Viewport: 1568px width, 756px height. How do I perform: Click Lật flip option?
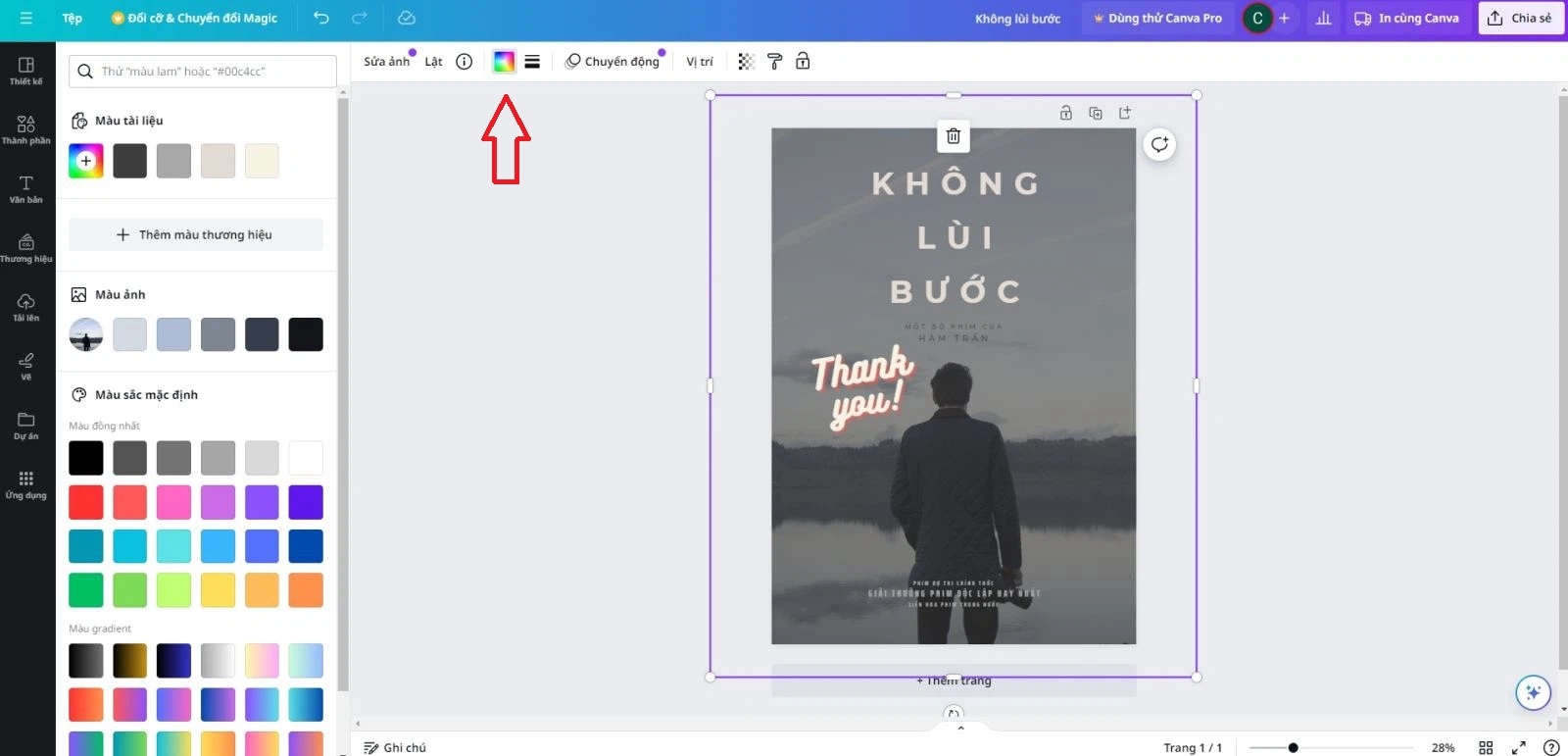coord(433,62)
